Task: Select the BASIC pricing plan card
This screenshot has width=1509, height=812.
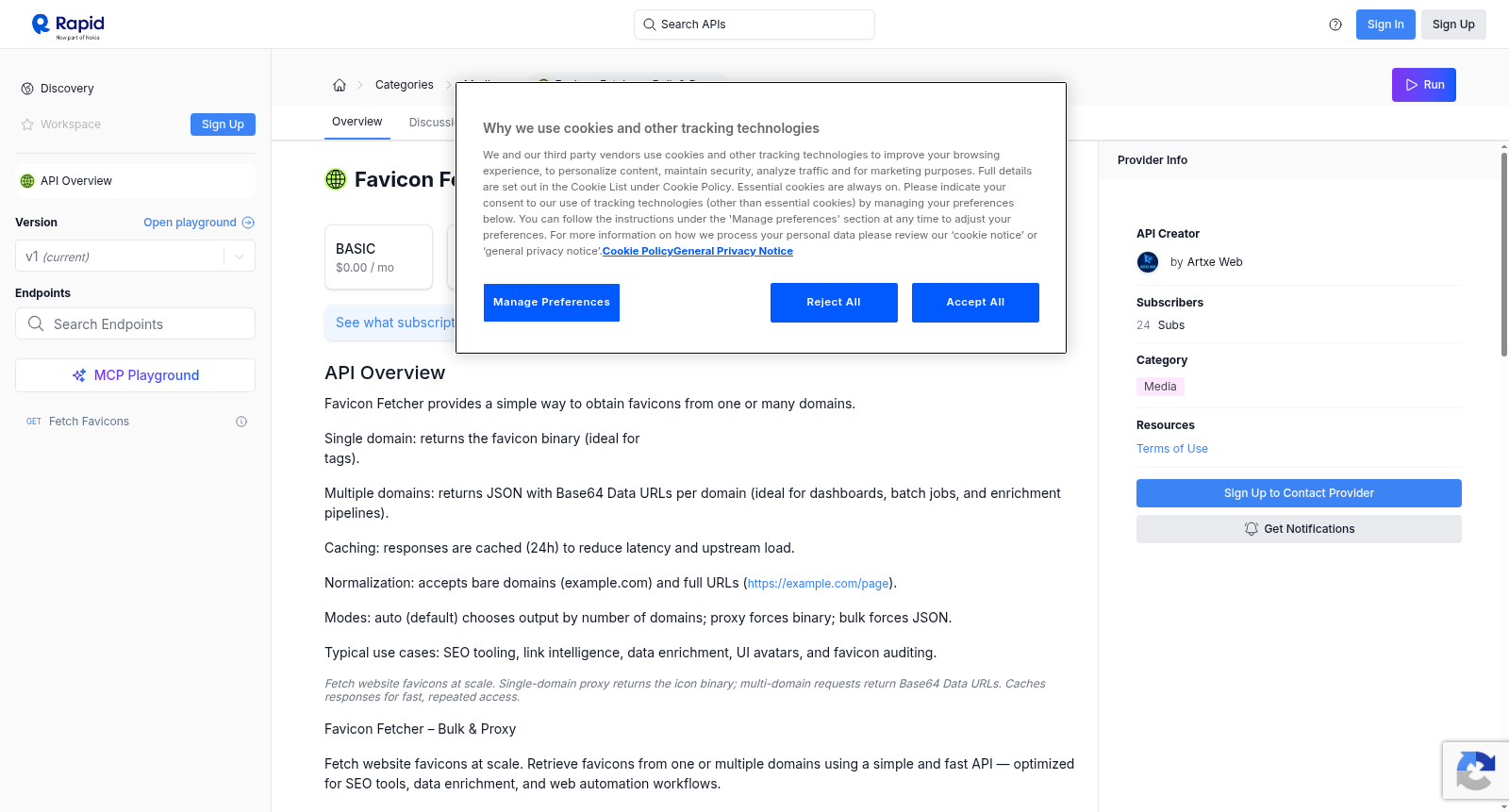Action: point(378,257)
